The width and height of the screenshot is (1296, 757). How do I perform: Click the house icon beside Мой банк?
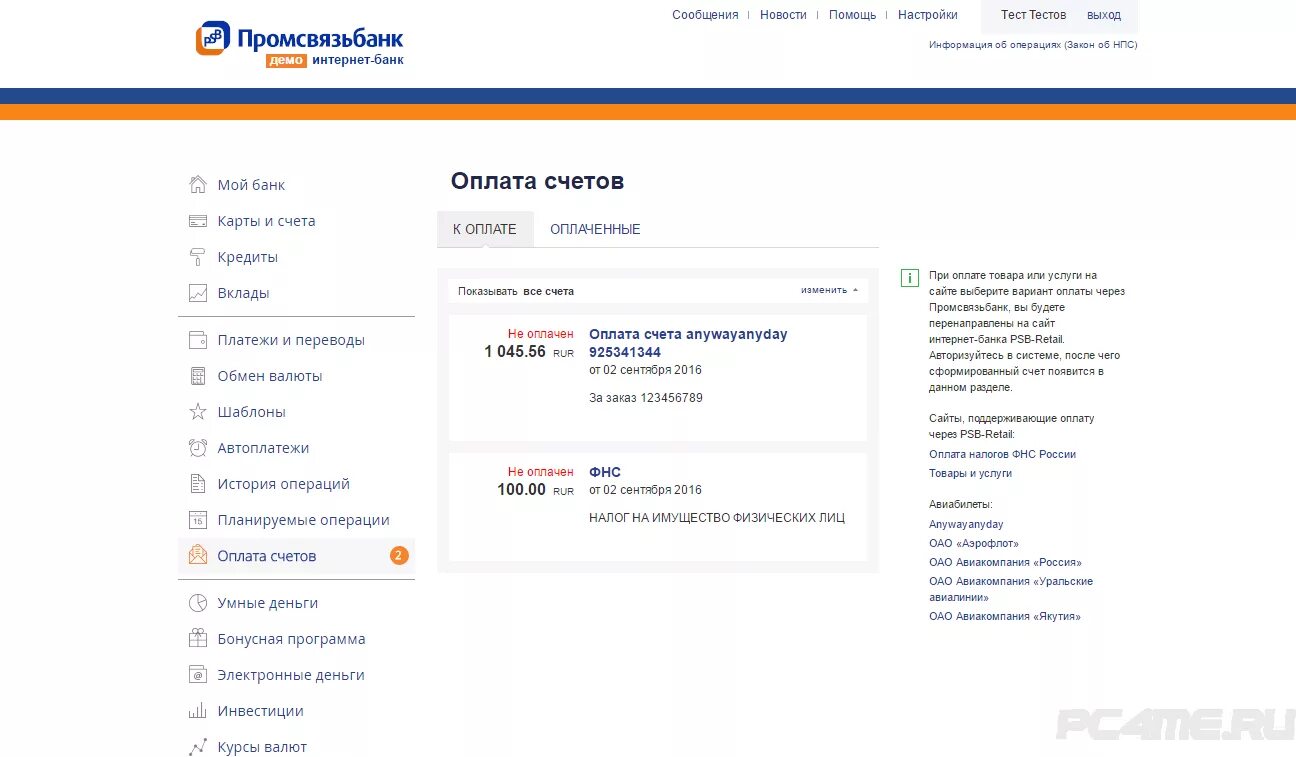tap(198, 184)
